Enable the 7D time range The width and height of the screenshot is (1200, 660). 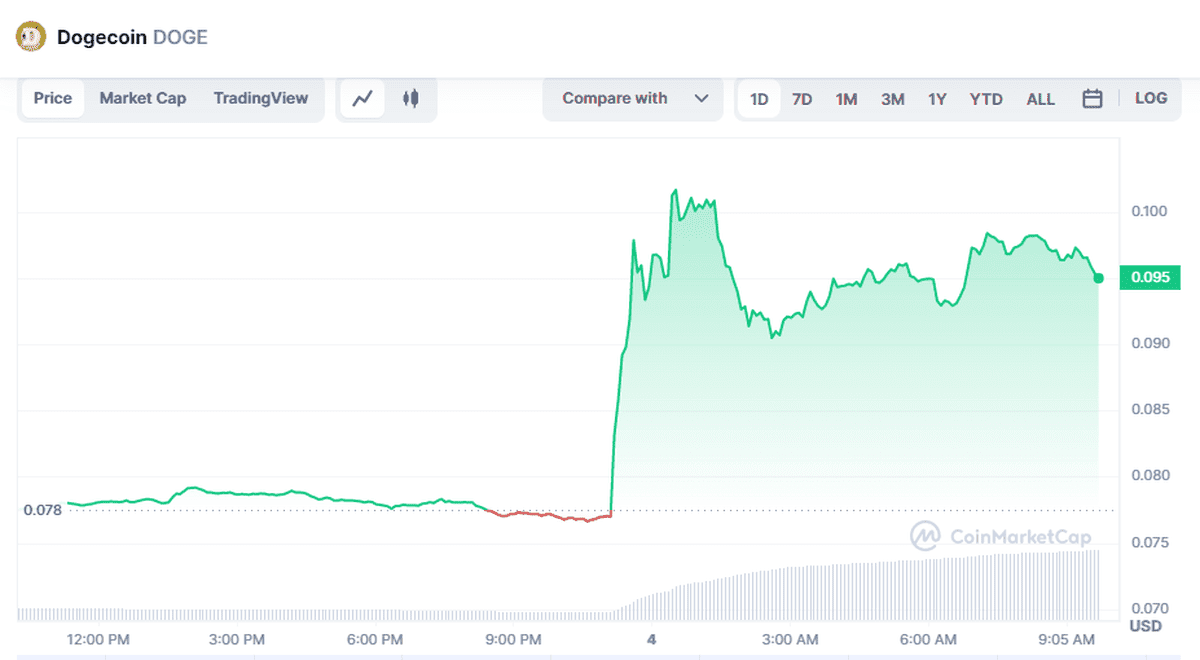pos(802,98)
